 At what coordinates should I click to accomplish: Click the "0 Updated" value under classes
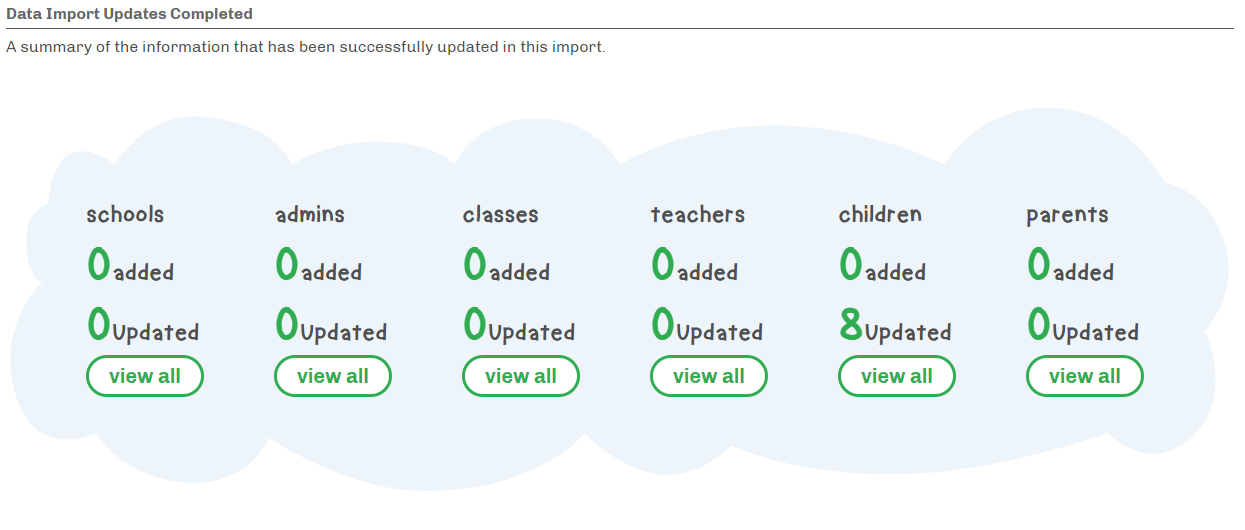pos(519,327)
